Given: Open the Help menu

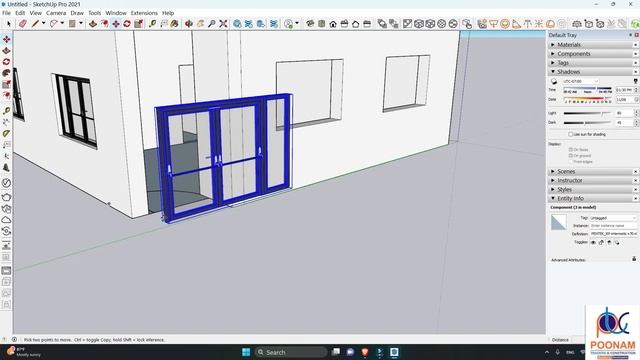Looking at the screenshot, I should pos(168,13).
